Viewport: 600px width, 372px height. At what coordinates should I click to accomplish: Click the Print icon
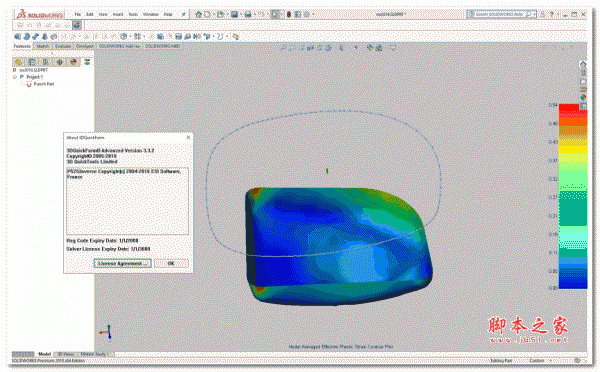point(248,15)
